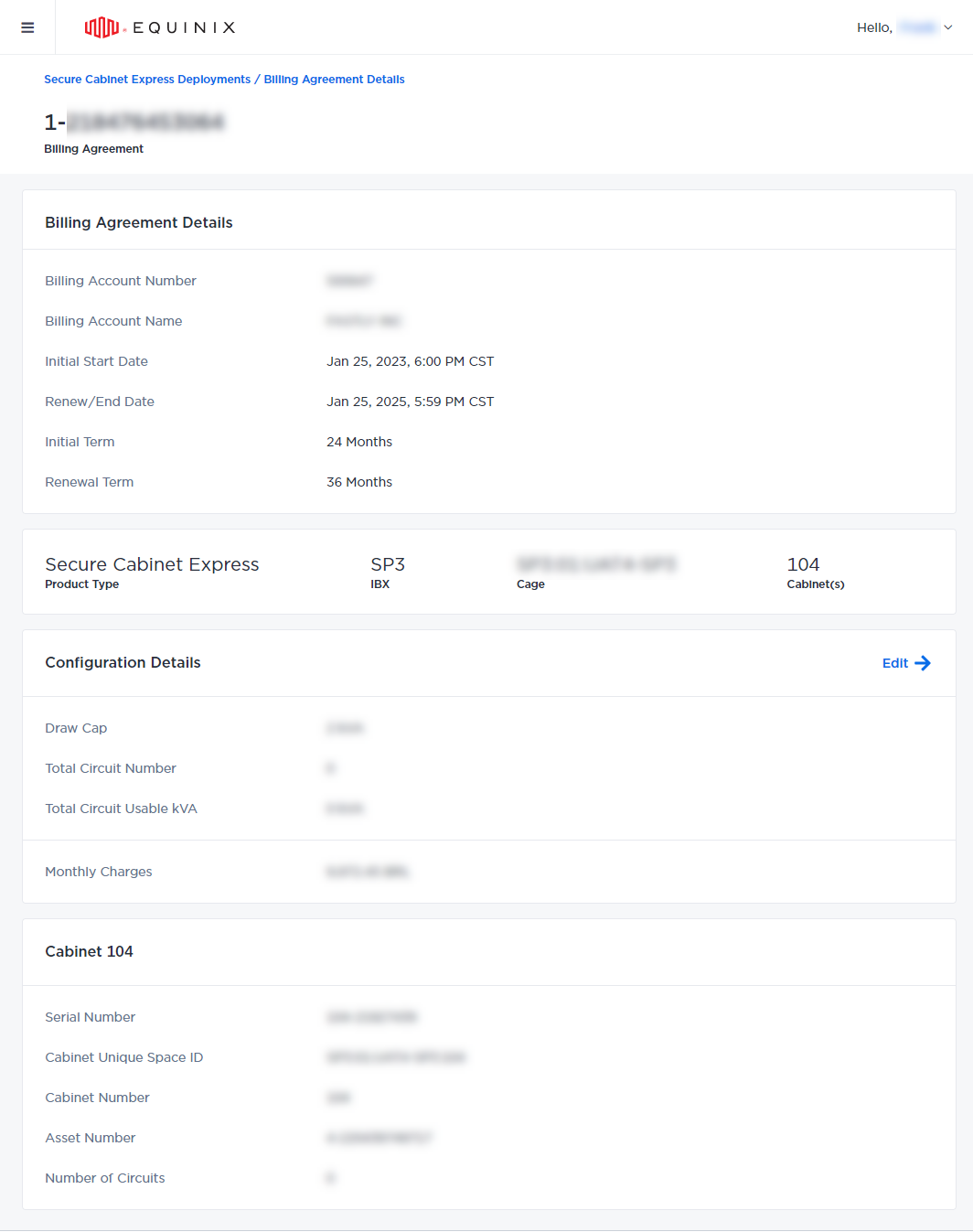
Task: Click the Draw Cap label
Action: point(76,728)
